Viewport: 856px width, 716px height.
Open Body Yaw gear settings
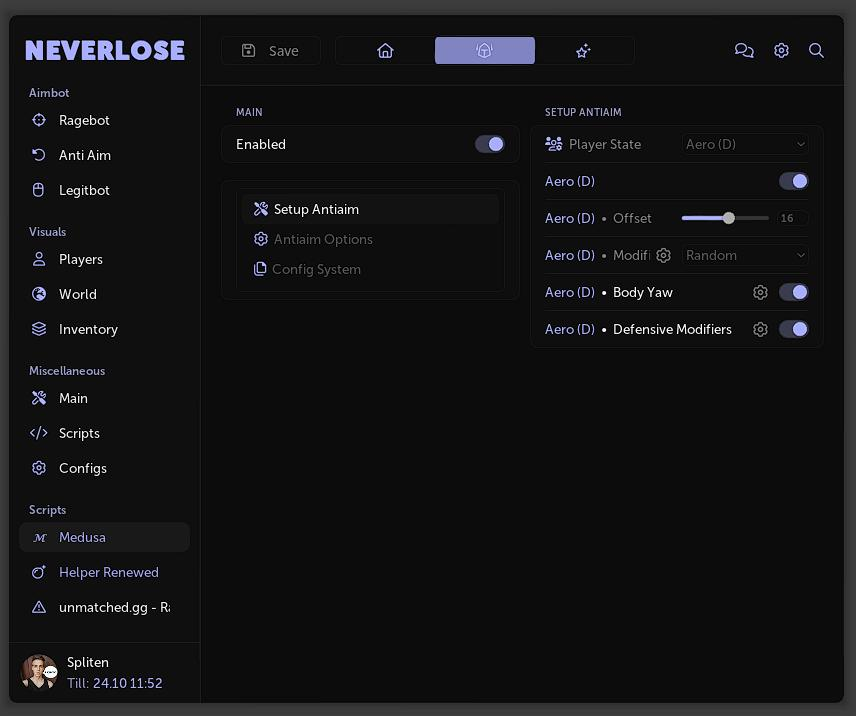tap(760, 292)
